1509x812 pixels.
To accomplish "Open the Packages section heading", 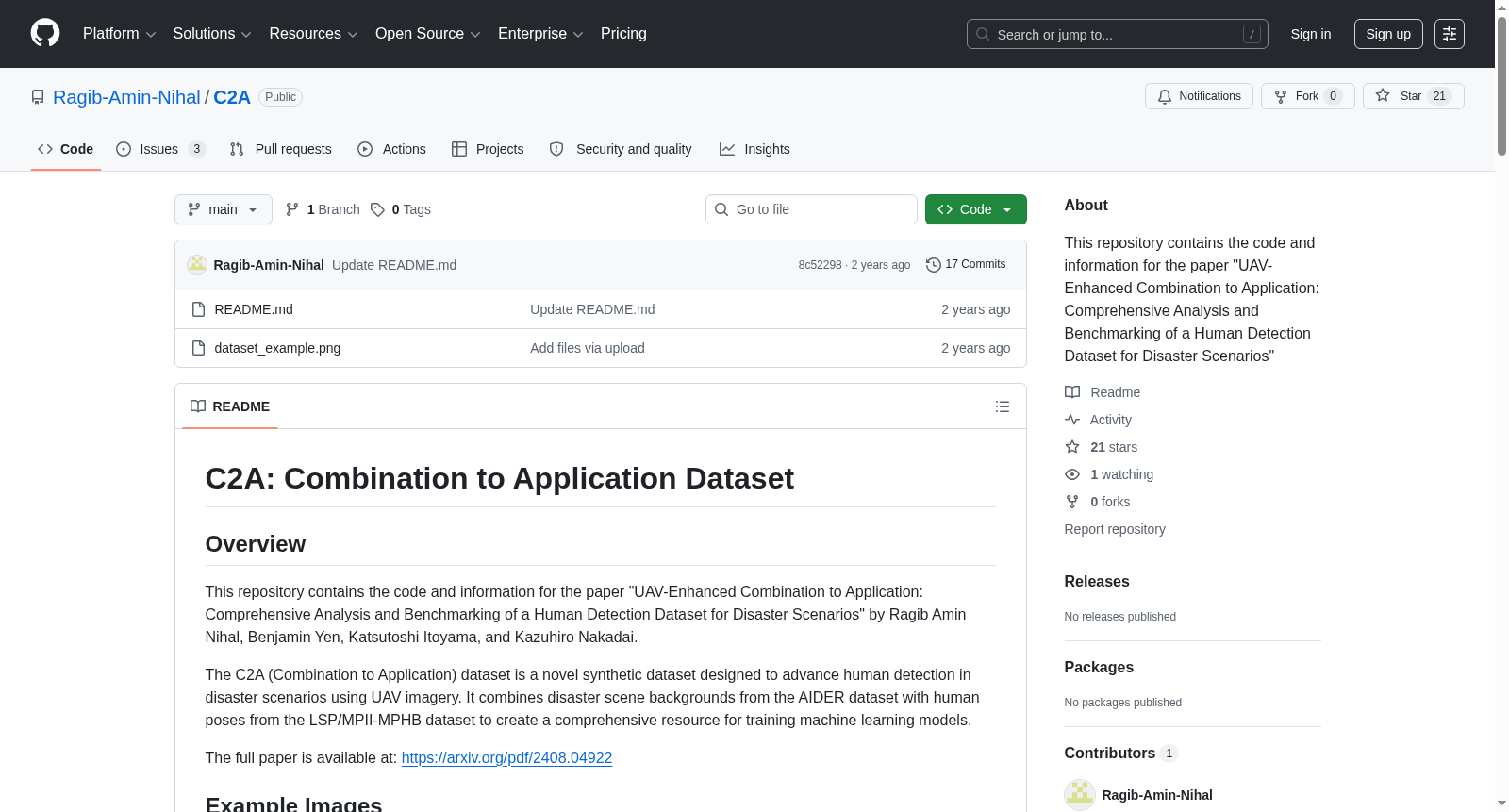I will pyautogui.click(x=1099, y=668).
